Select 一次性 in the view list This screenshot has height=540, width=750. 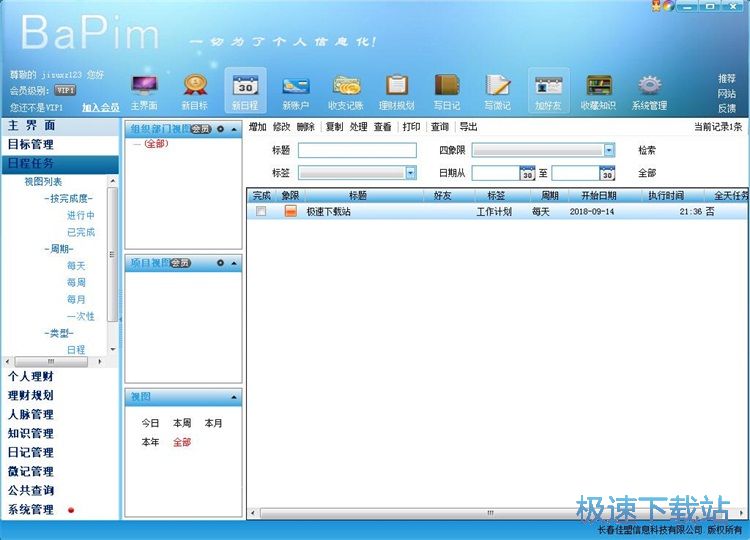click(81, 316)
